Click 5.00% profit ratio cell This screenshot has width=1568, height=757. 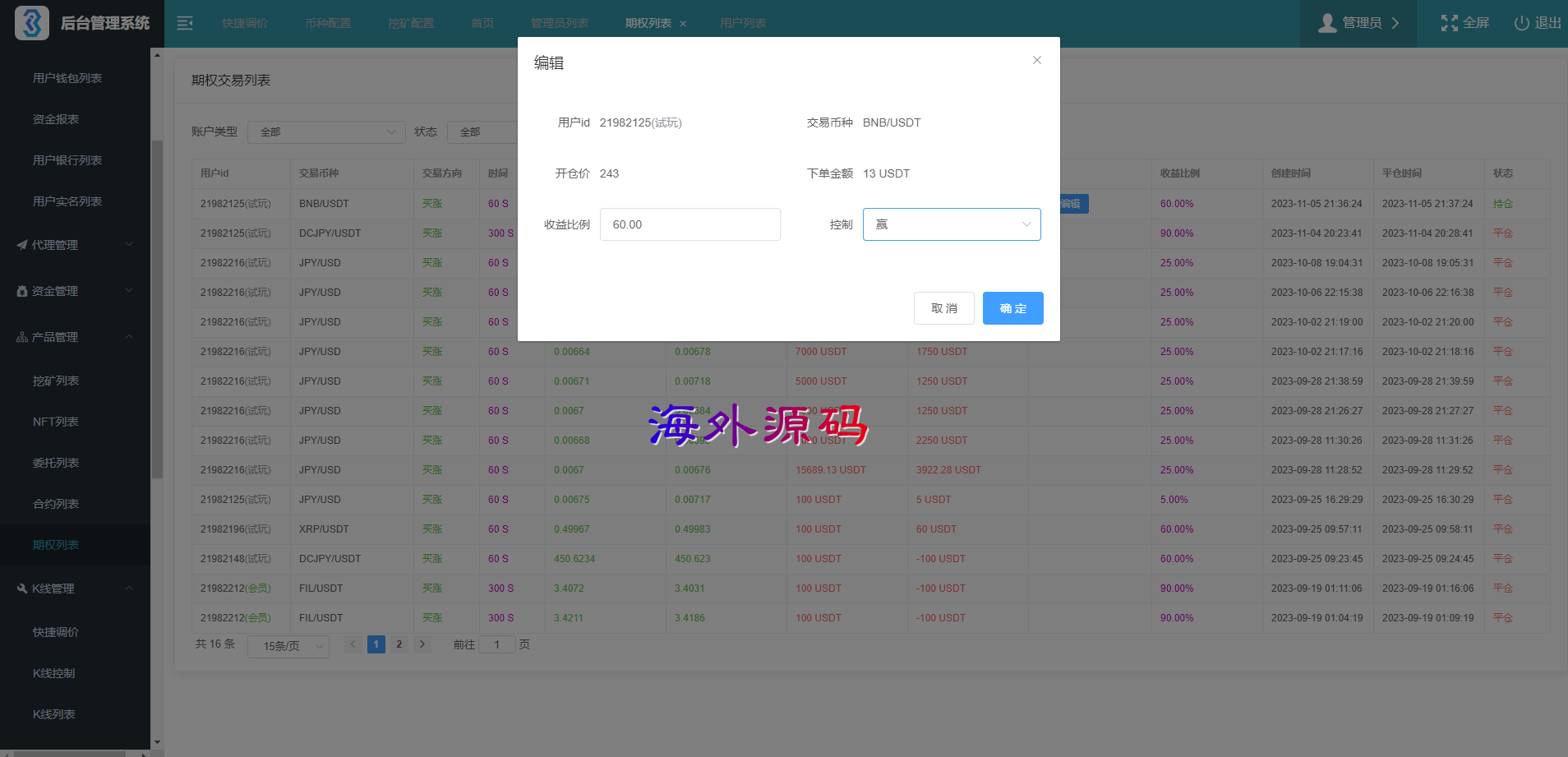point(1174,500)
